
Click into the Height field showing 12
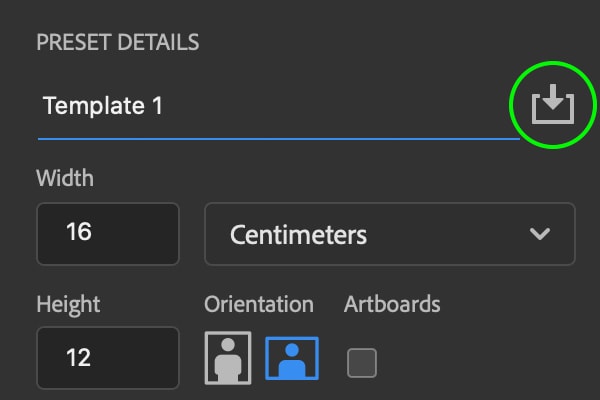click(x=108, y=358)
